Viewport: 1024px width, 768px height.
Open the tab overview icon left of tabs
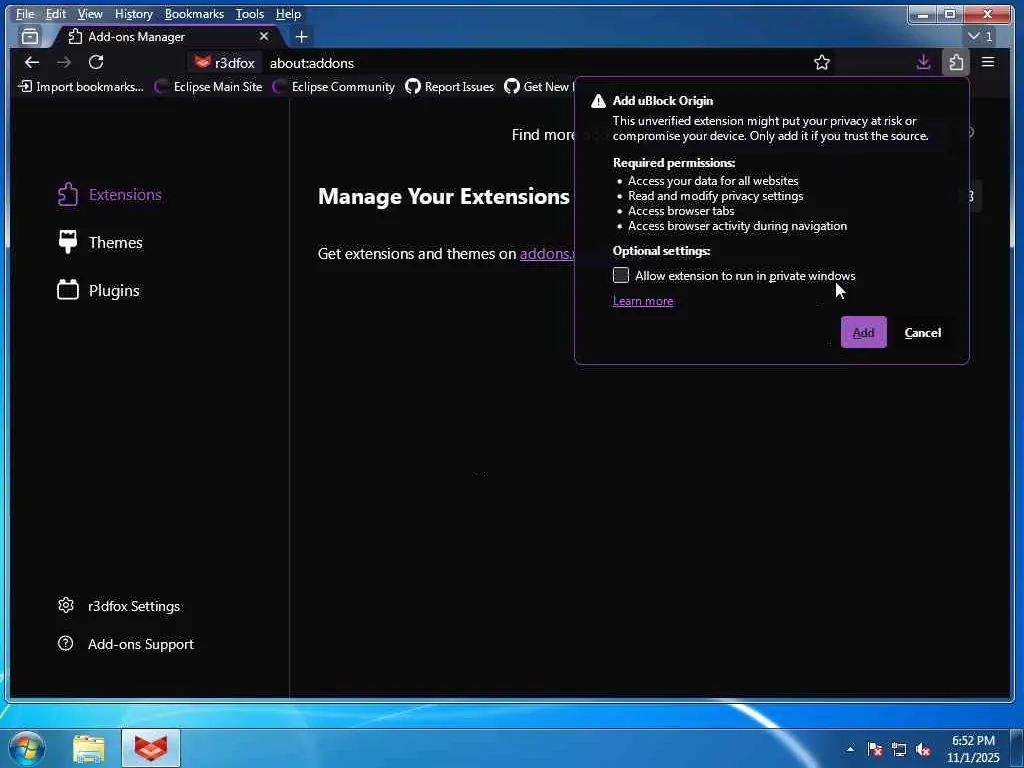tap(29, 37)
